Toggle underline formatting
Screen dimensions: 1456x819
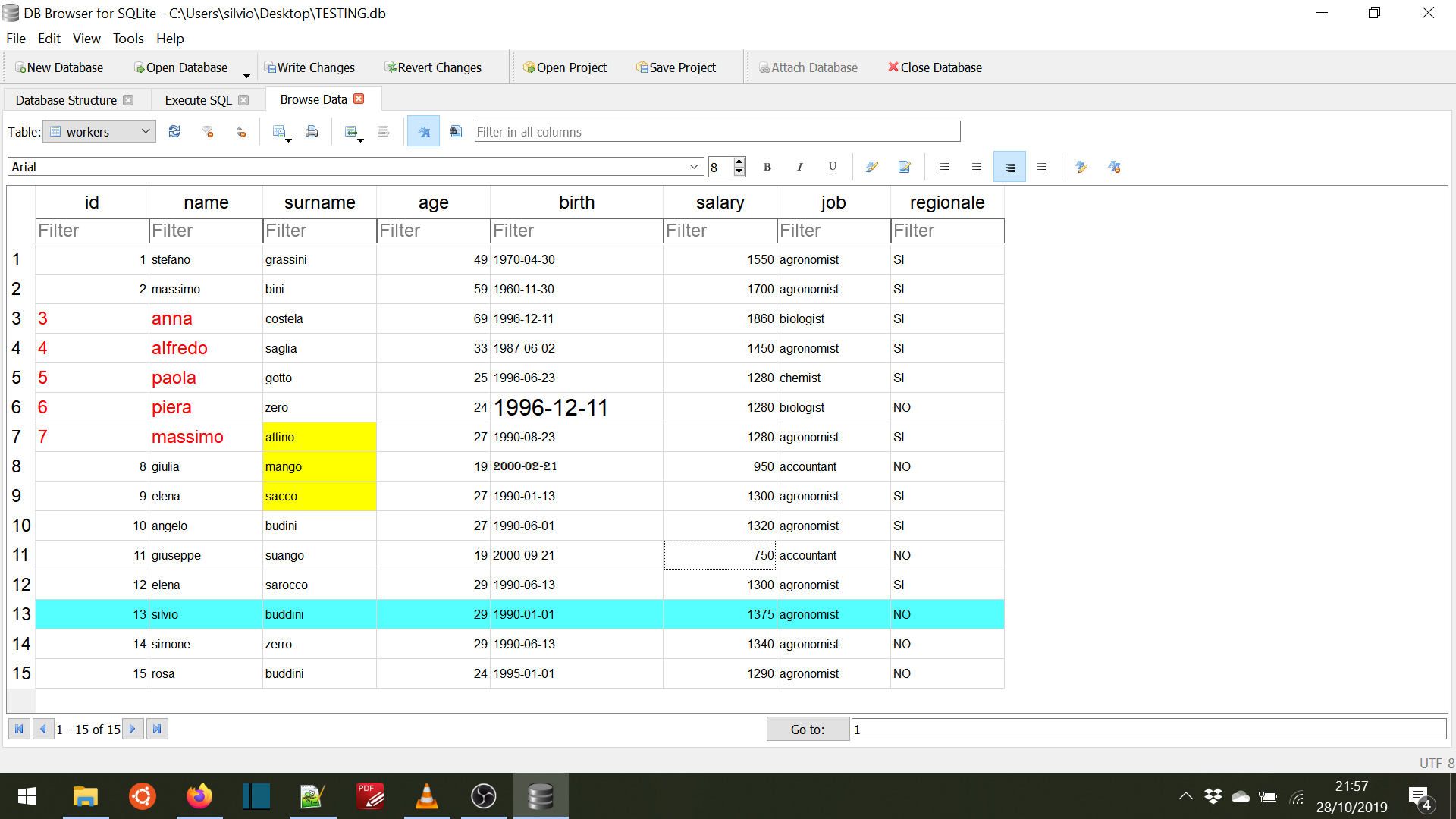pyautogui.click(x=832, y=167)
